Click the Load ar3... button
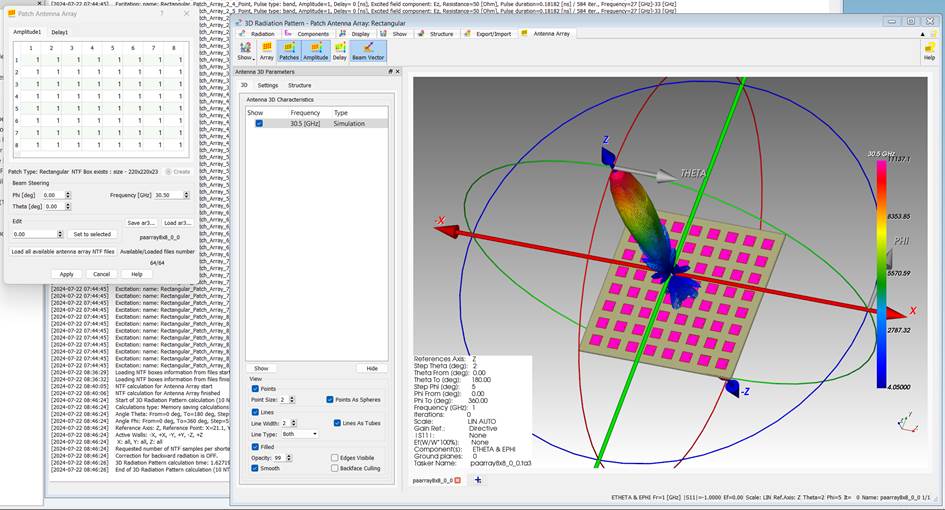Viewport: 945px width, 510px height. [177, 223]
